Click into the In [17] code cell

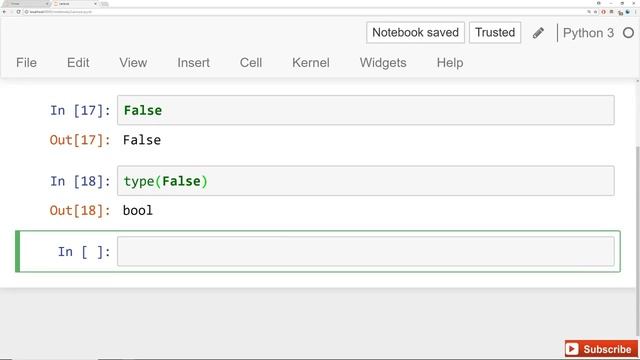[x=366, y=110]
